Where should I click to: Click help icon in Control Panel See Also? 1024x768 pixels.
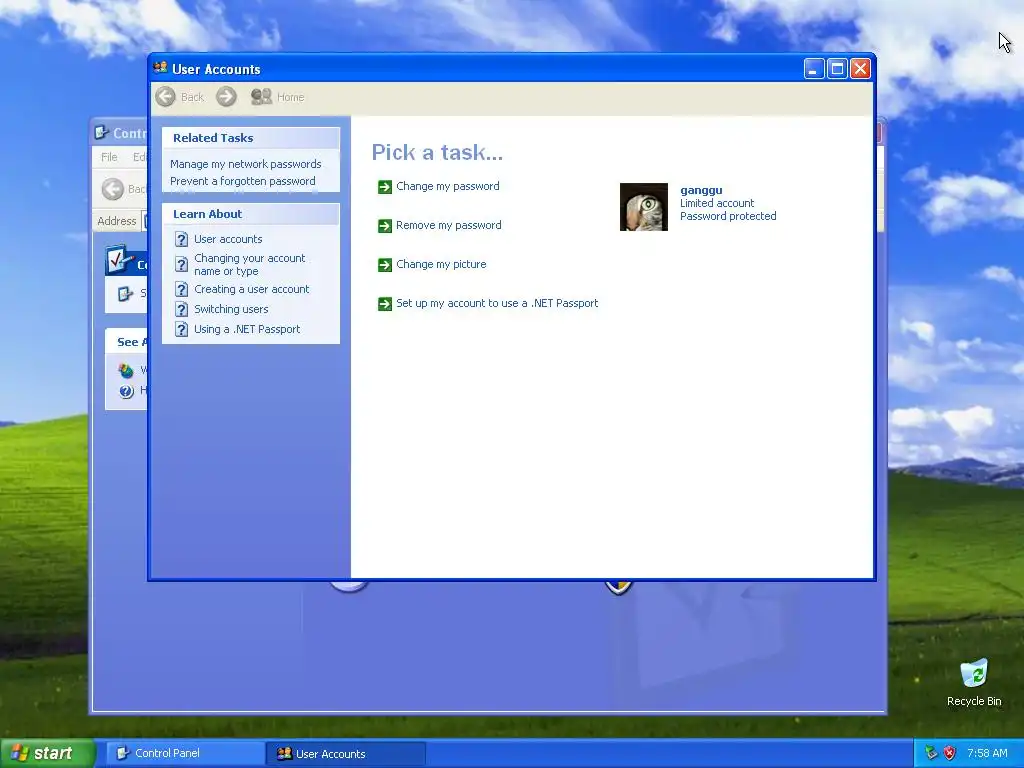126,391
